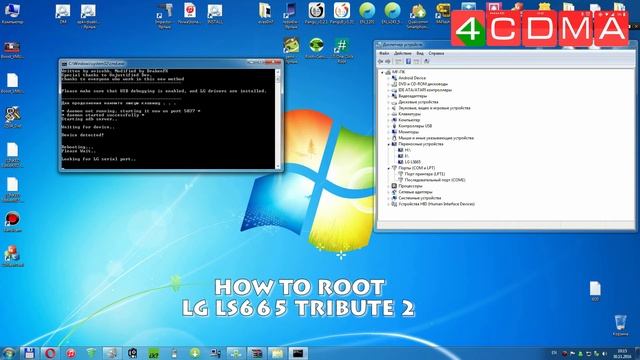Expand the Контроллеры USB node
The height and width of the screenshot is (360, 640).
click(388, 126)
